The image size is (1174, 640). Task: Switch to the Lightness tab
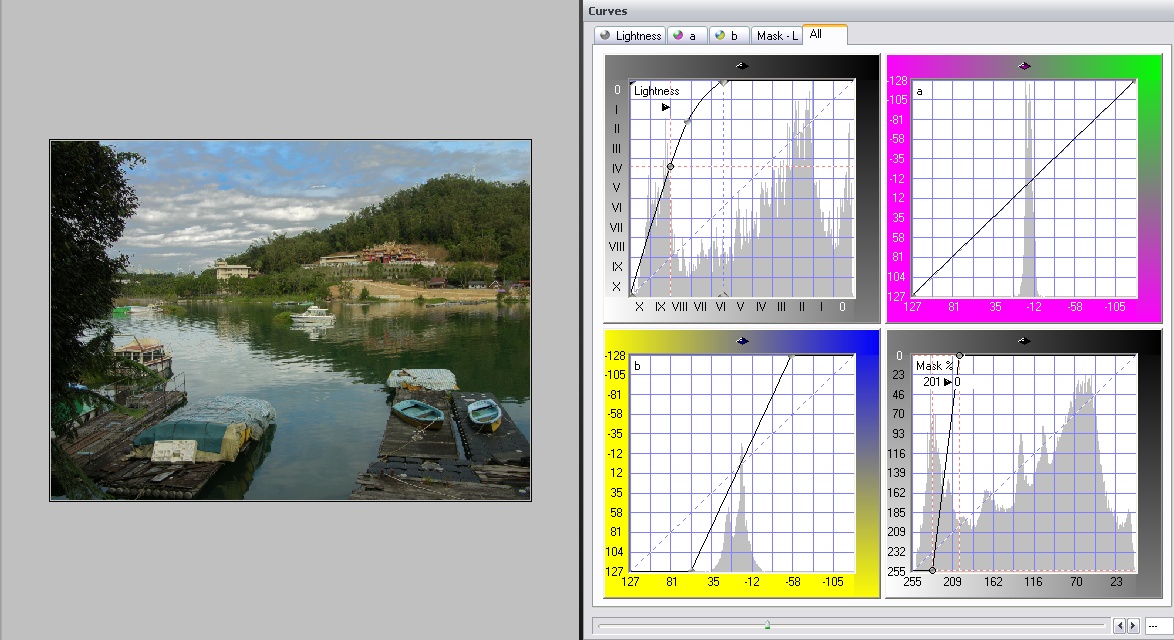point(630,36)
